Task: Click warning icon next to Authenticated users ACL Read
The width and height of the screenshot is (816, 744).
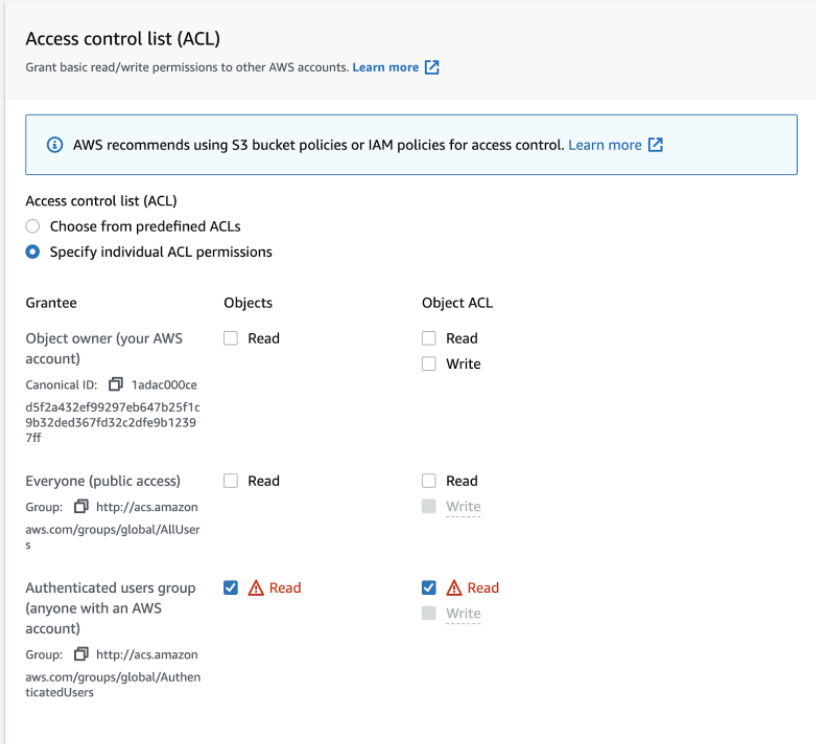Action: click(x=454, y=588)
